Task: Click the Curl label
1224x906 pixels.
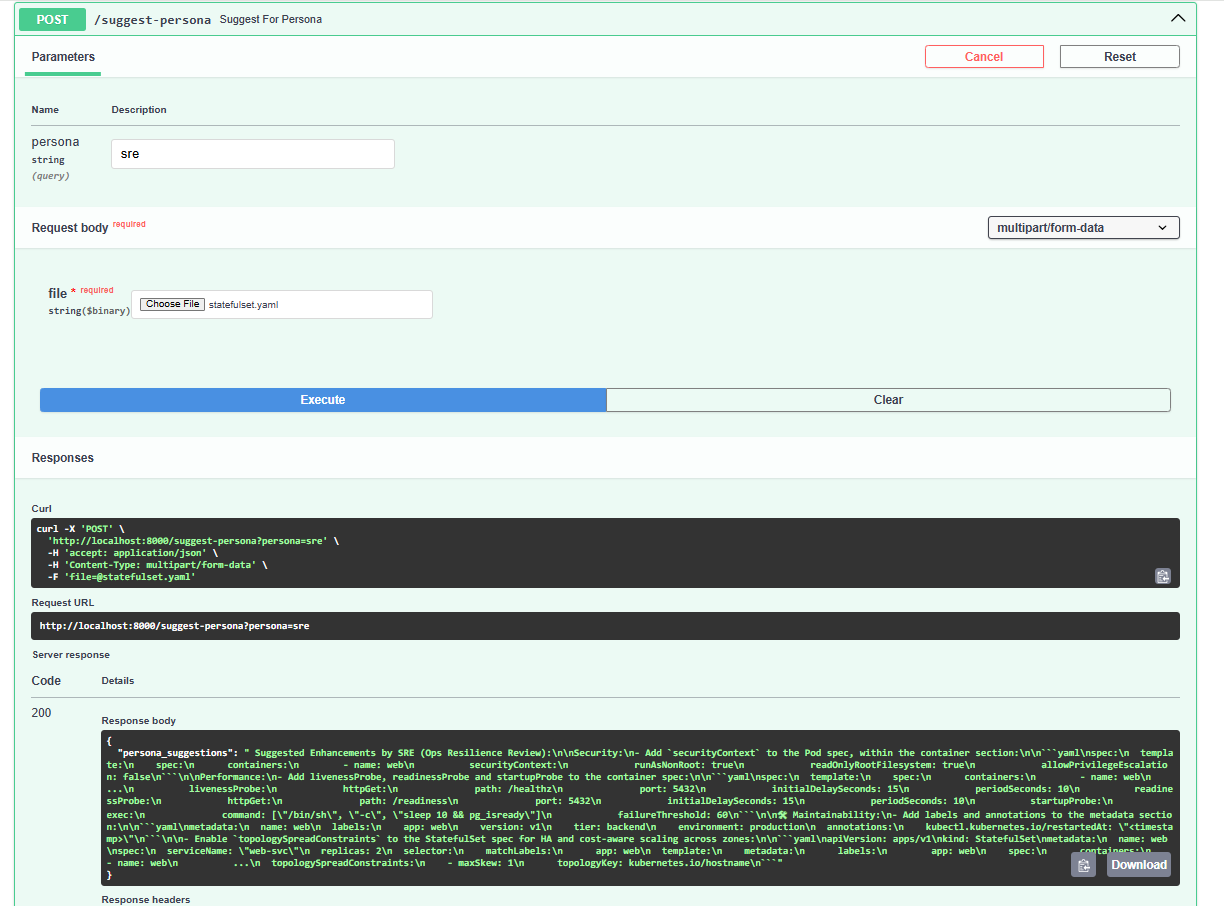Action: [42, 509]
